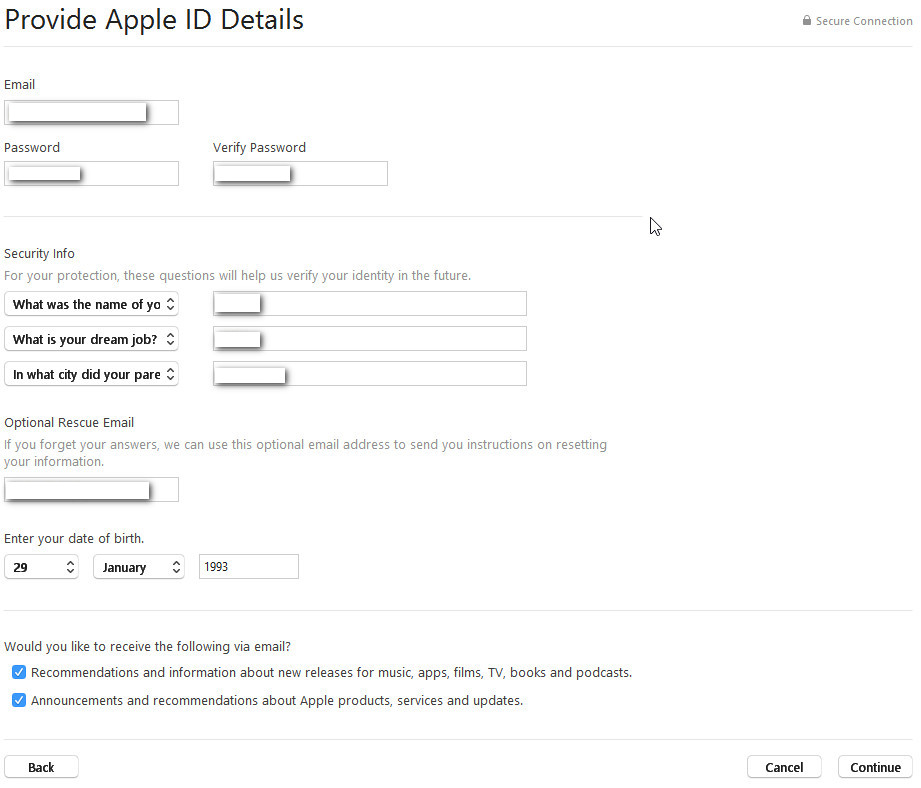The width and height of the screenshot is (921, 788).
Task: Click the birth year field showing 1993
Action: pyautogui.click(x=248, y=567)
